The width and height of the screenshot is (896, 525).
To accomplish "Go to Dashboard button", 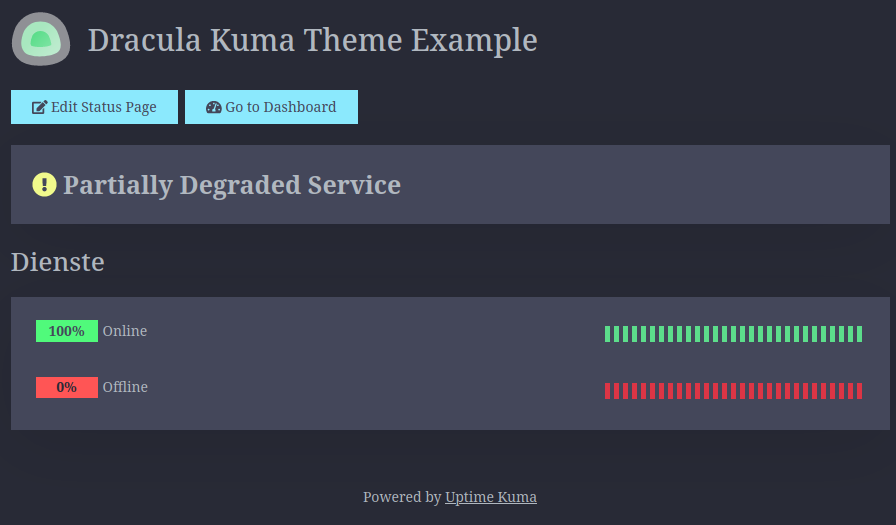I will pos(271,107).
